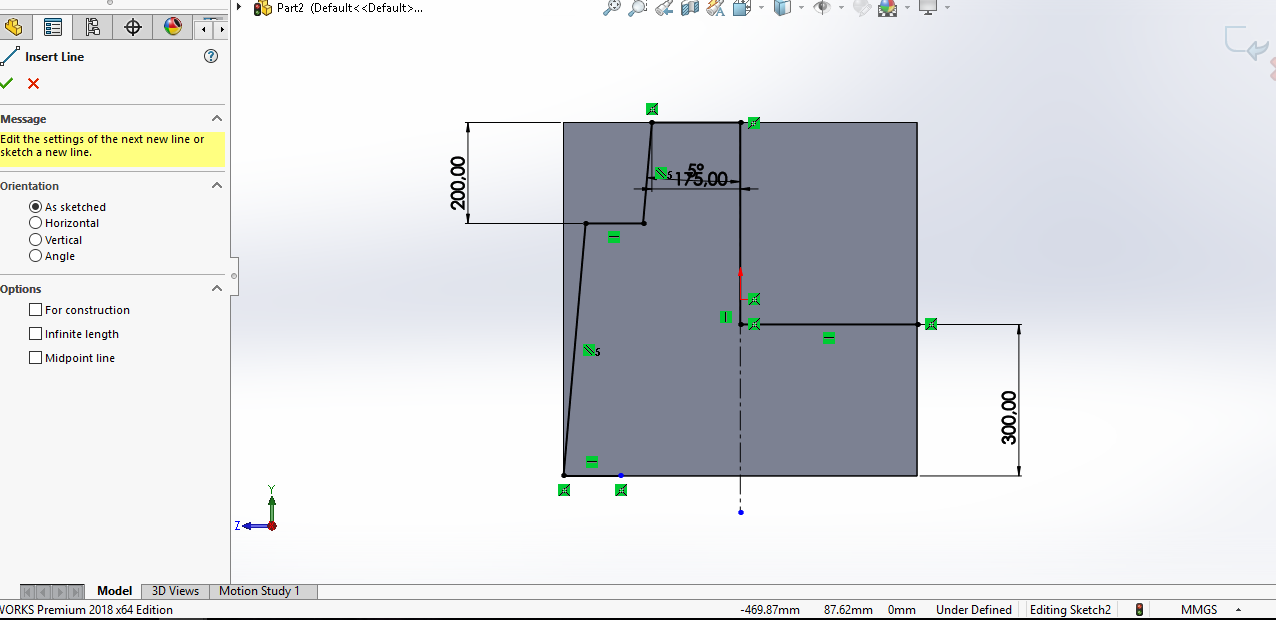Click the Zoom to Fit icon
Image resolution: width=1276 pixels, height=620 pixels.
click(x=613, y=8)
